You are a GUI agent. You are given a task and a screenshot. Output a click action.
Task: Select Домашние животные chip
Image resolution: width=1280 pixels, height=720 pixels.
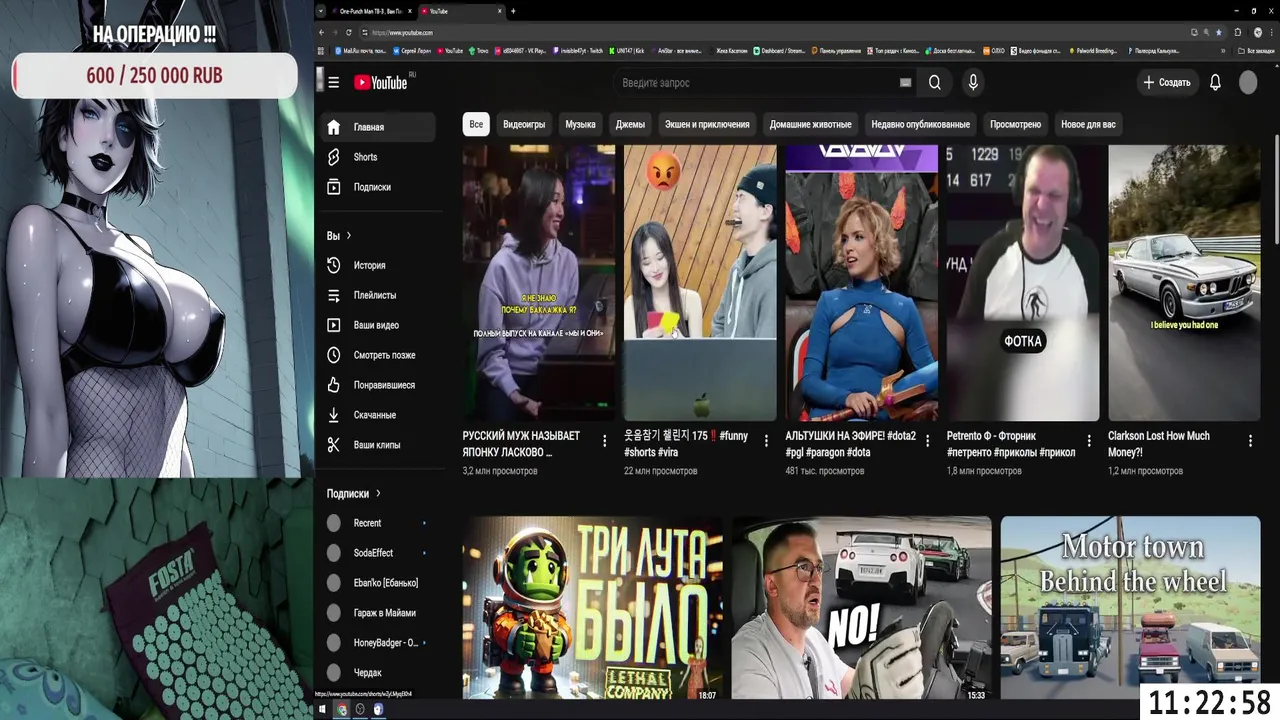[x=810, y=125]
